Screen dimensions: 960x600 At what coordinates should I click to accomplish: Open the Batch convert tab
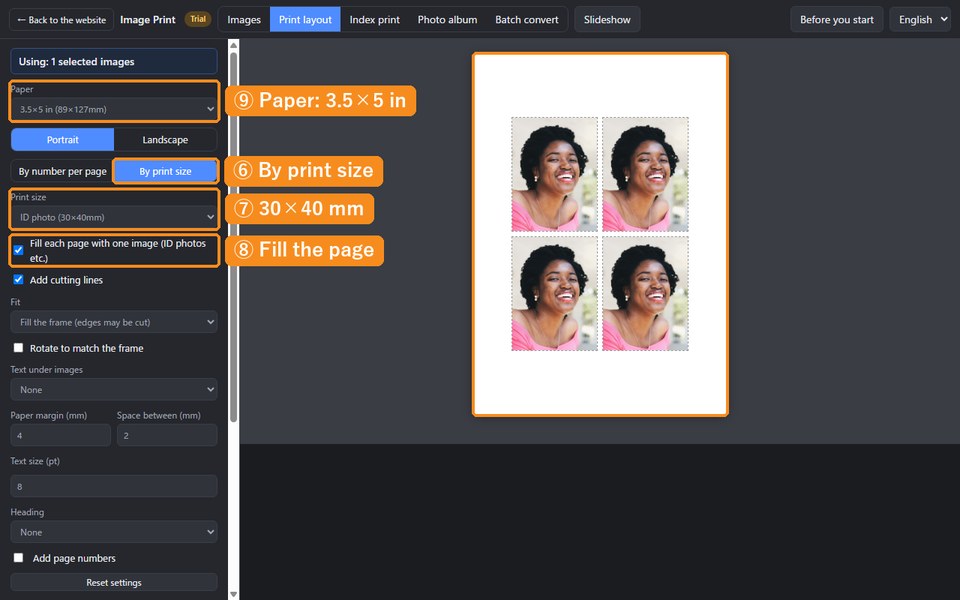[x=527, y=20]
